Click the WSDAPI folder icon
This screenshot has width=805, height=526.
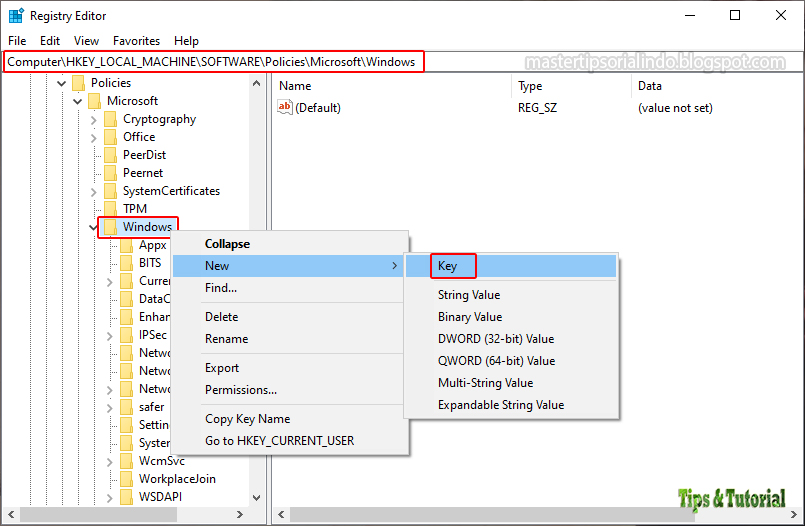tap(126, 497)
